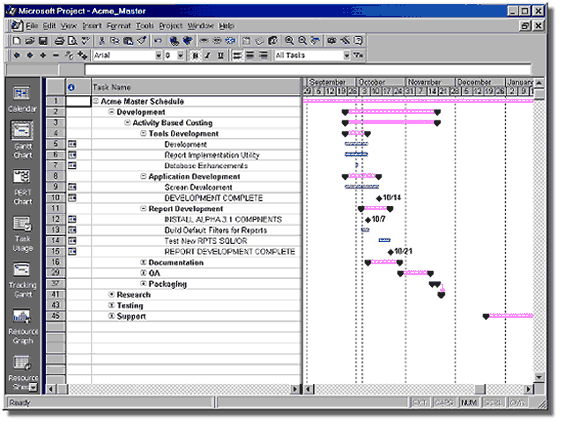Image resolution: width=570 pixels, height=426 pixels.
Task: Zoom in on the timescale
Action: pos(289,41)
